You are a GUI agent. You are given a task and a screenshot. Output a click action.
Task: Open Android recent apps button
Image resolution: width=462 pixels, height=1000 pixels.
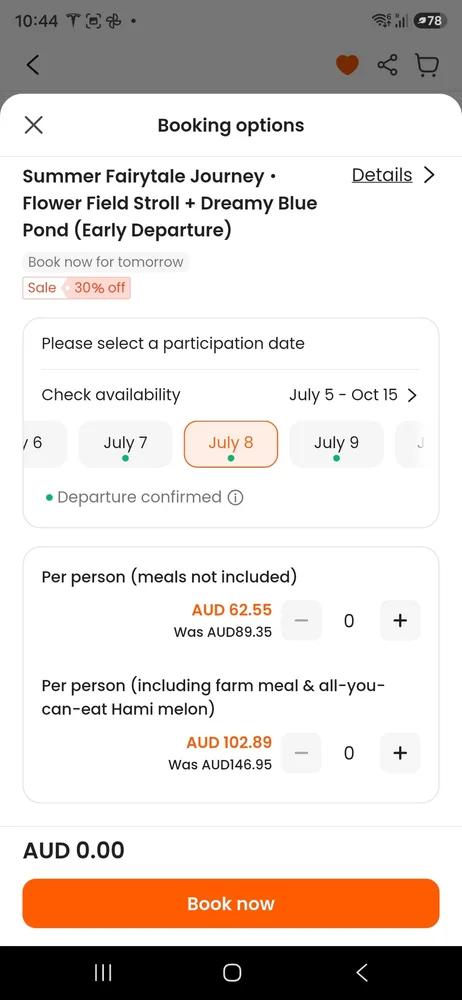[103, 973]
